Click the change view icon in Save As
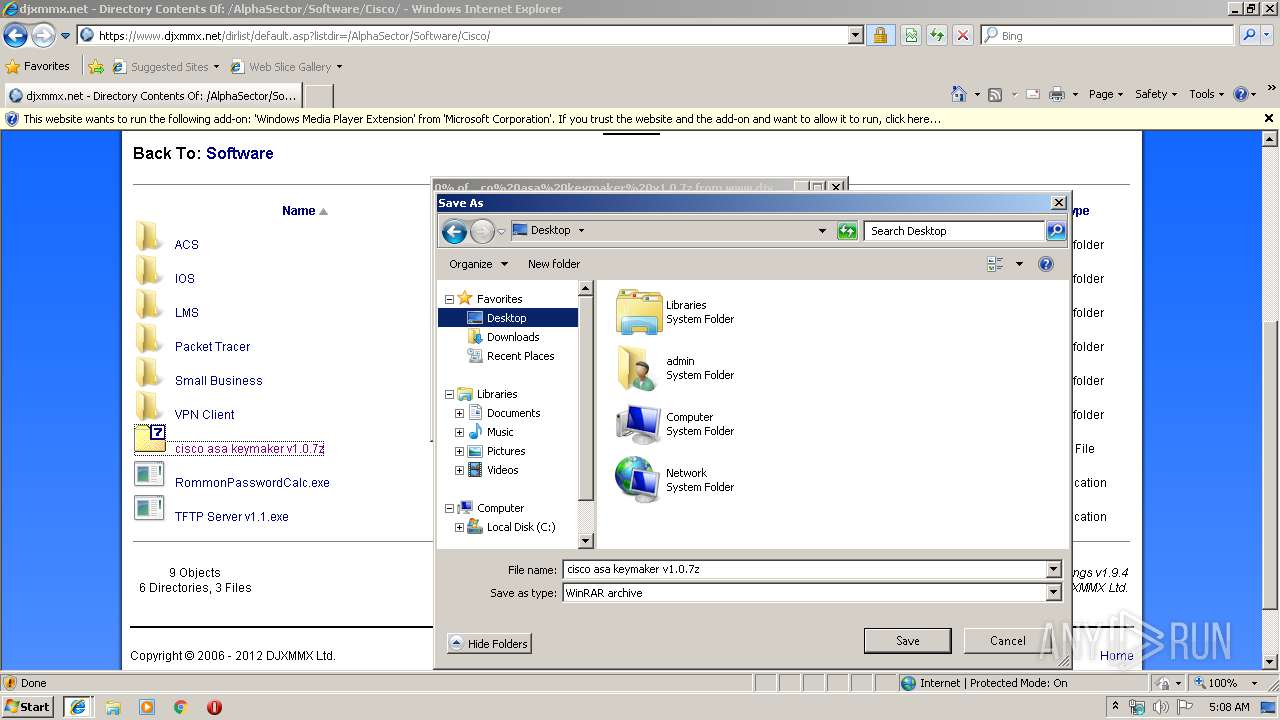 [x=995, y=264]
